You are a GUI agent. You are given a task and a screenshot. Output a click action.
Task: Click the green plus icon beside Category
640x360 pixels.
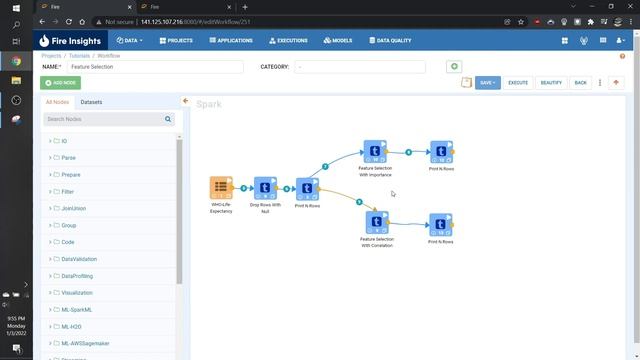[454, 67]
